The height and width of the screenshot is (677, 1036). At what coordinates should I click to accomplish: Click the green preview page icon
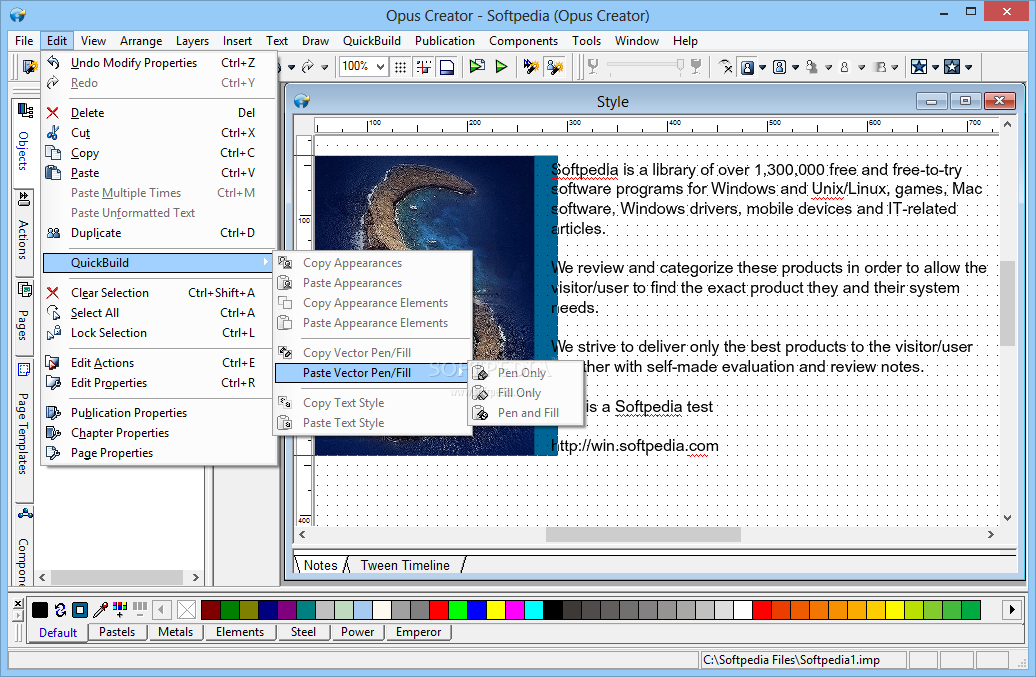477,66
